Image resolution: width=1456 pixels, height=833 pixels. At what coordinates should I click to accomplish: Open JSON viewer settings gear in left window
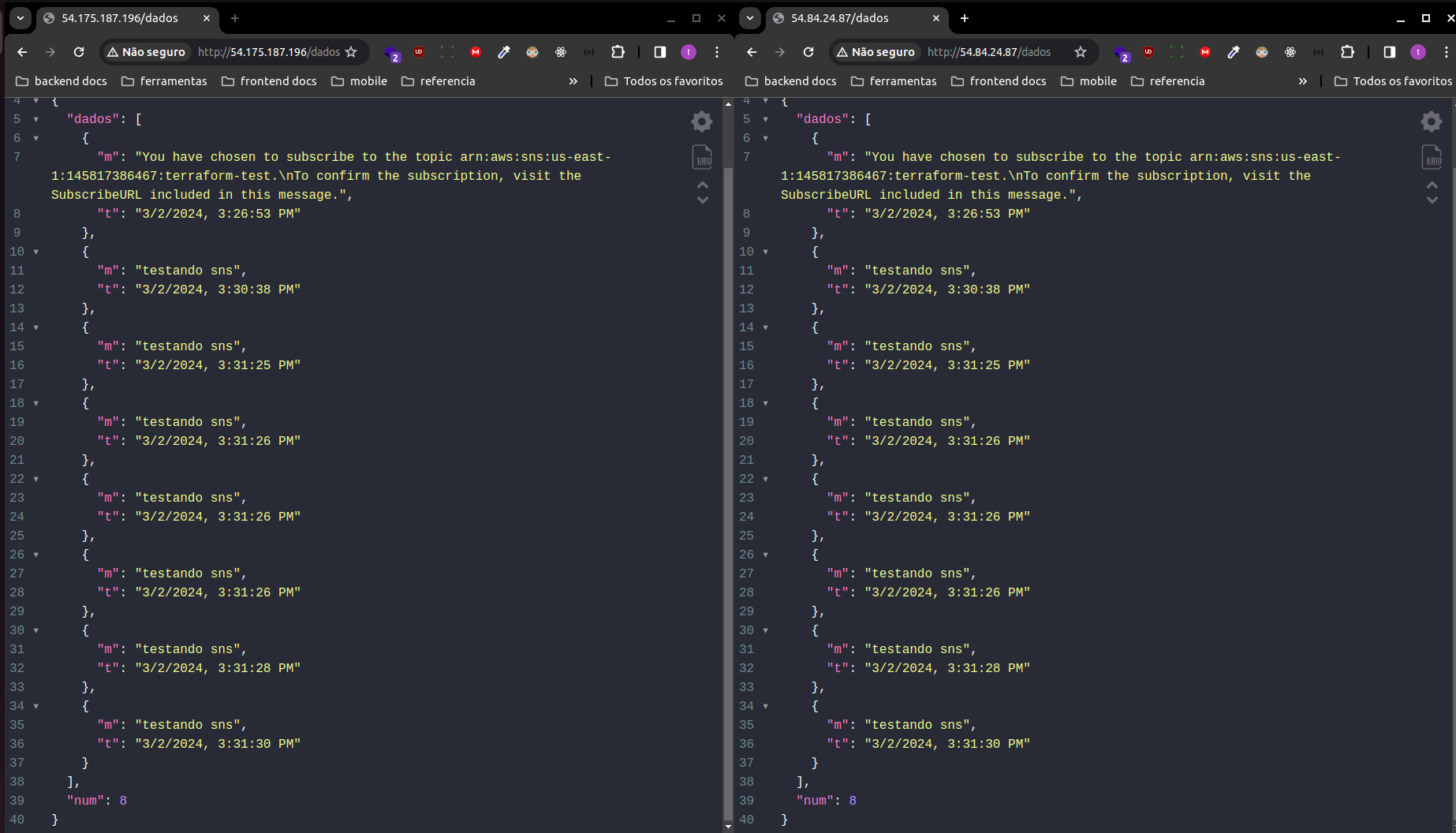pos(701,121)
